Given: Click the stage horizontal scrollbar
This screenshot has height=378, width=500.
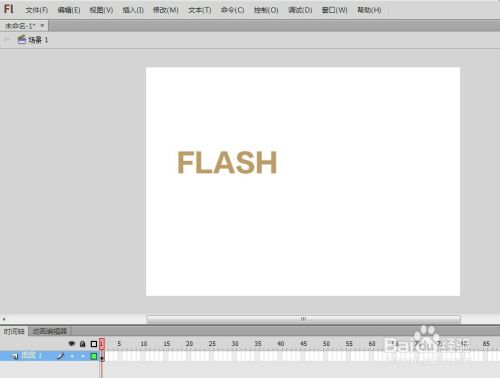Looking at the screenshot, I should 303,319.
